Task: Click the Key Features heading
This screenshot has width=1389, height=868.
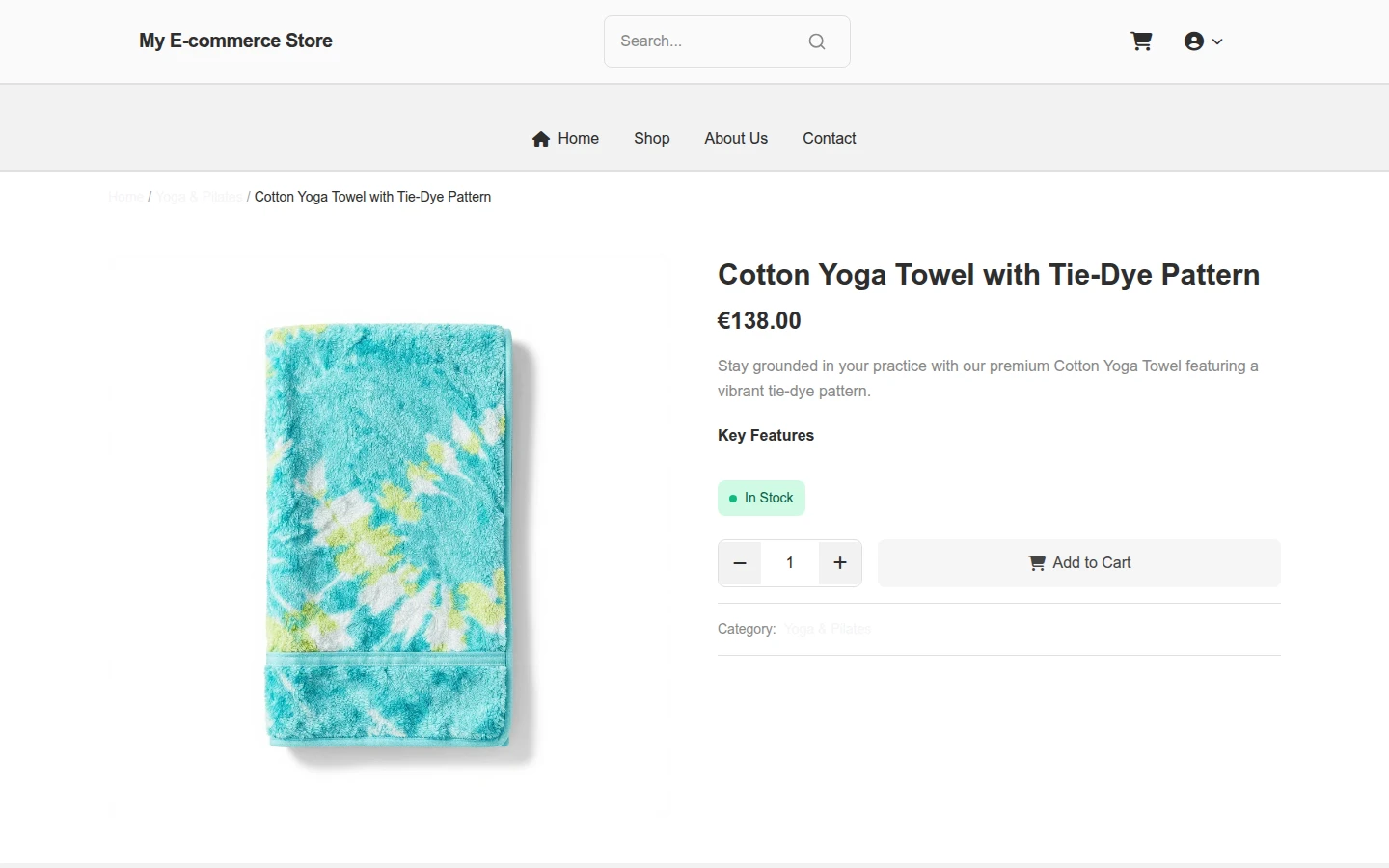Action: click(x=766, y=436)
